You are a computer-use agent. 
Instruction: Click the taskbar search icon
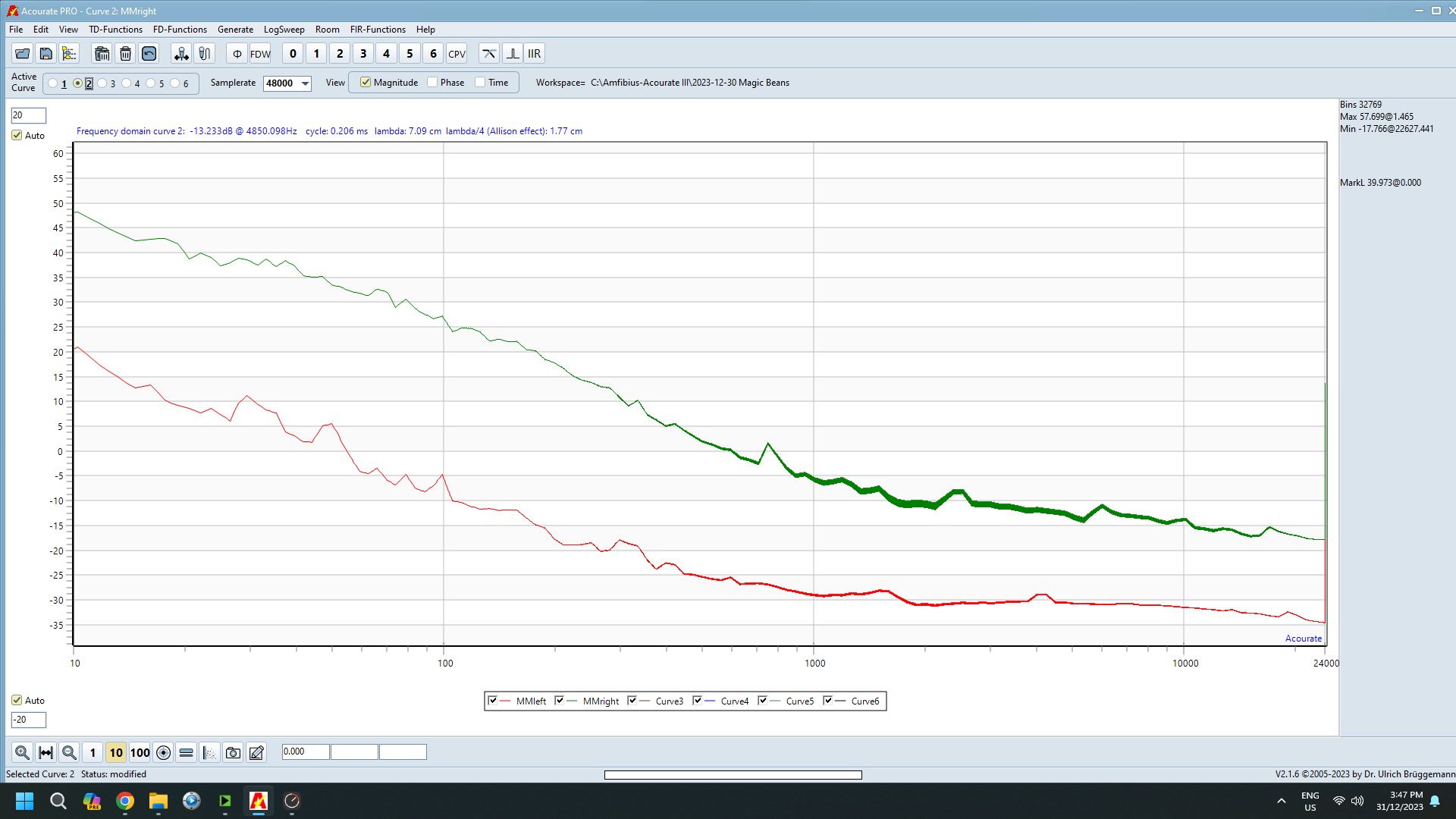[58, 801]
